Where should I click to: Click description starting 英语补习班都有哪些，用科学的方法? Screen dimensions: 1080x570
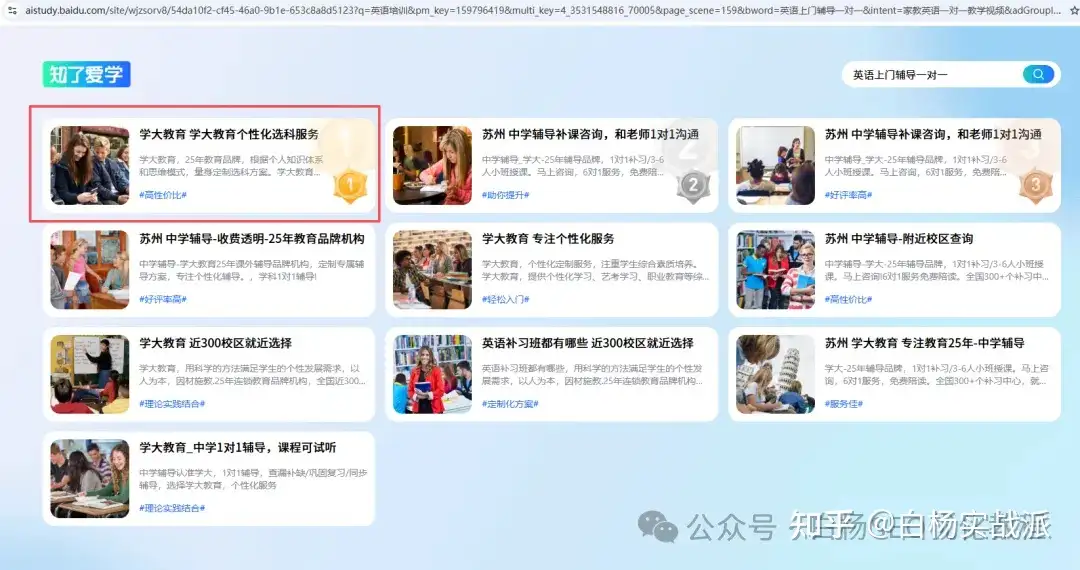point(592,374)
